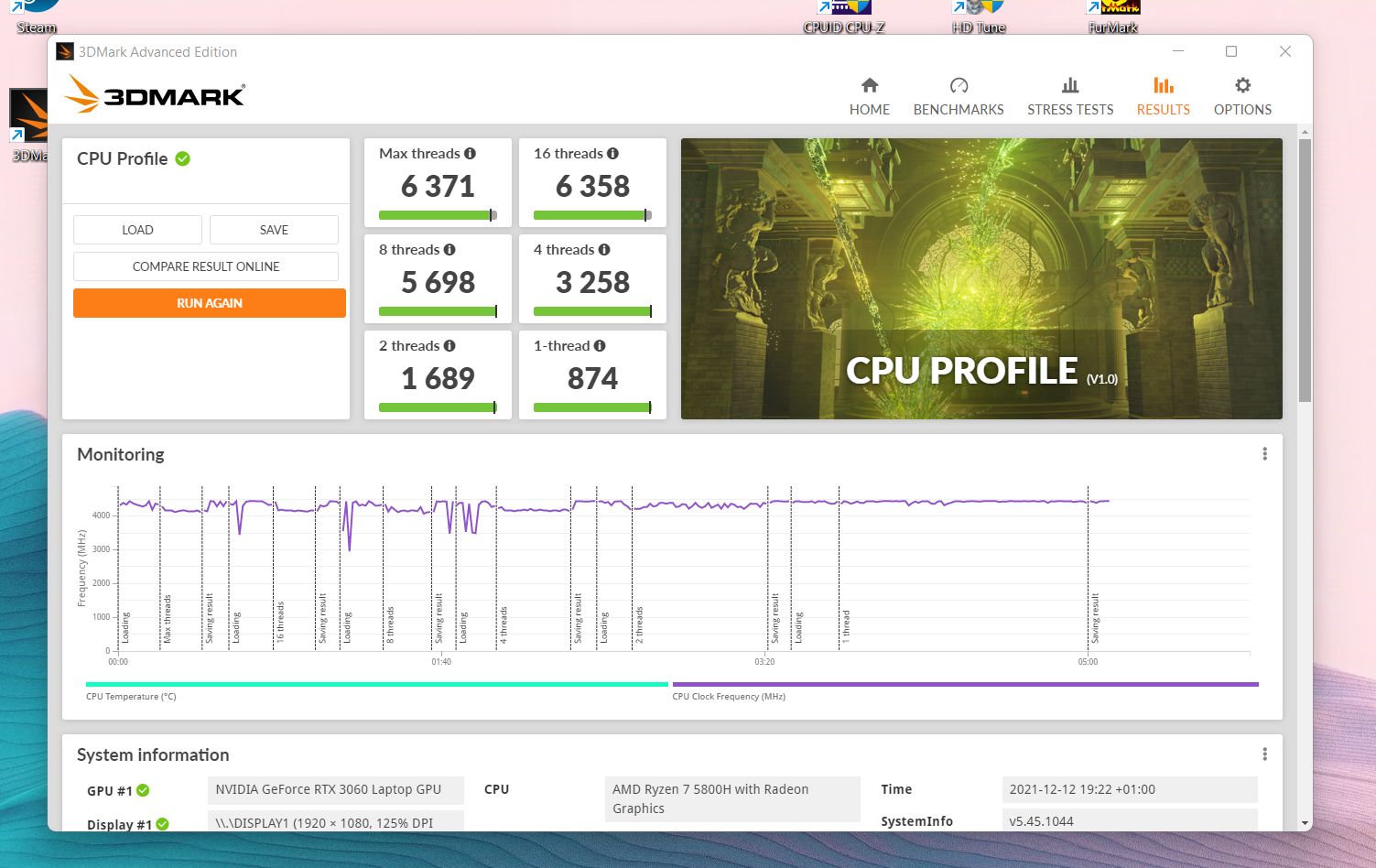Click the 8 threads score 5 698
This screenshot has width=1376, height=868.
pos(438,283)
